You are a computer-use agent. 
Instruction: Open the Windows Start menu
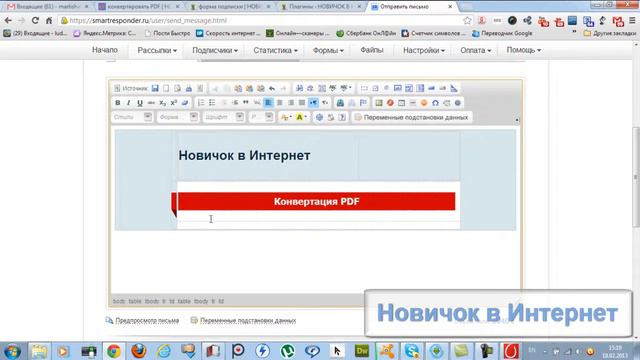[x=12, y=351]
